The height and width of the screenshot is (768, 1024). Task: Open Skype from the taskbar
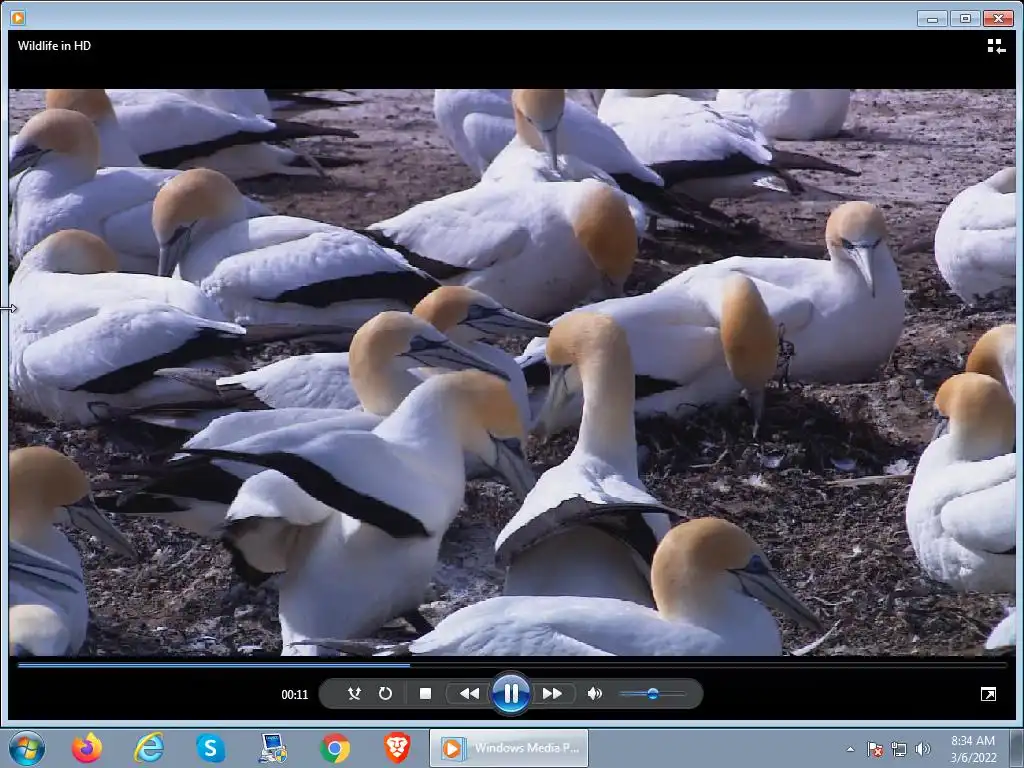click(210, 748)
